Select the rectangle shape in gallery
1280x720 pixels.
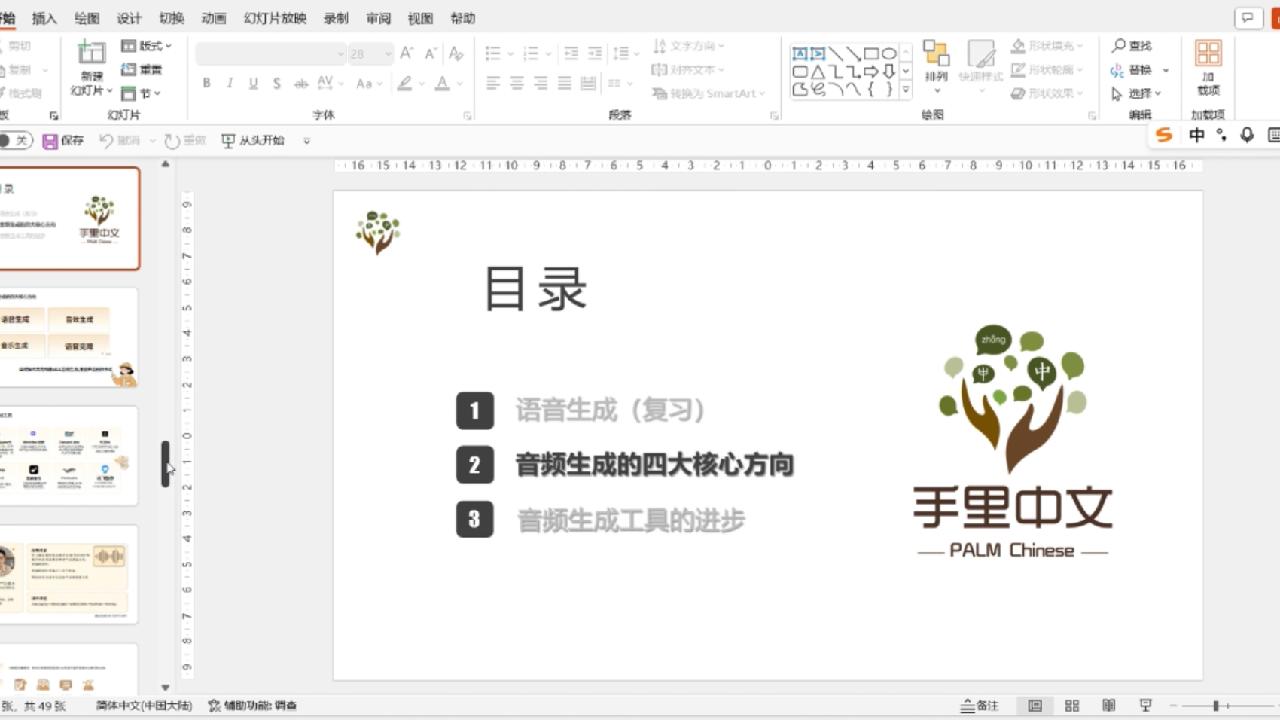click(x=871, y=54)
